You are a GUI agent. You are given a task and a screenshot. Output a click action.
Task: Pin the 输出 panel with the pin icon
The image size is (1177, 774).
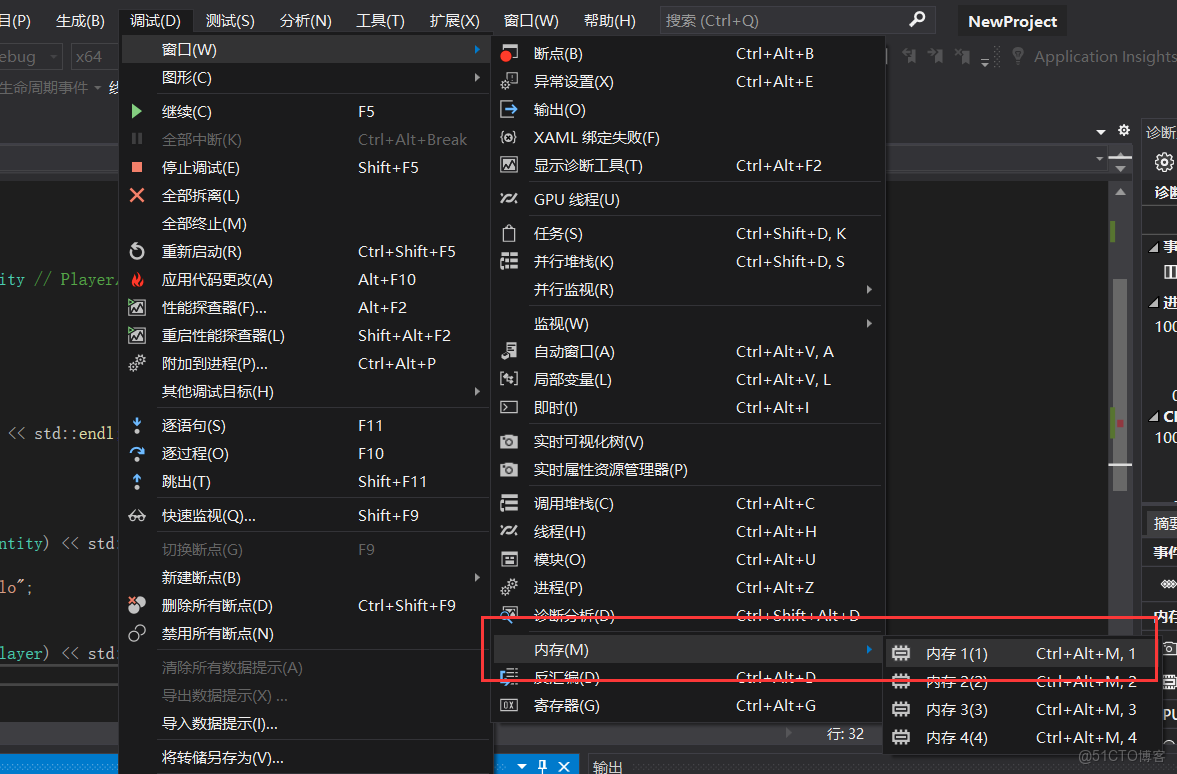544,764
